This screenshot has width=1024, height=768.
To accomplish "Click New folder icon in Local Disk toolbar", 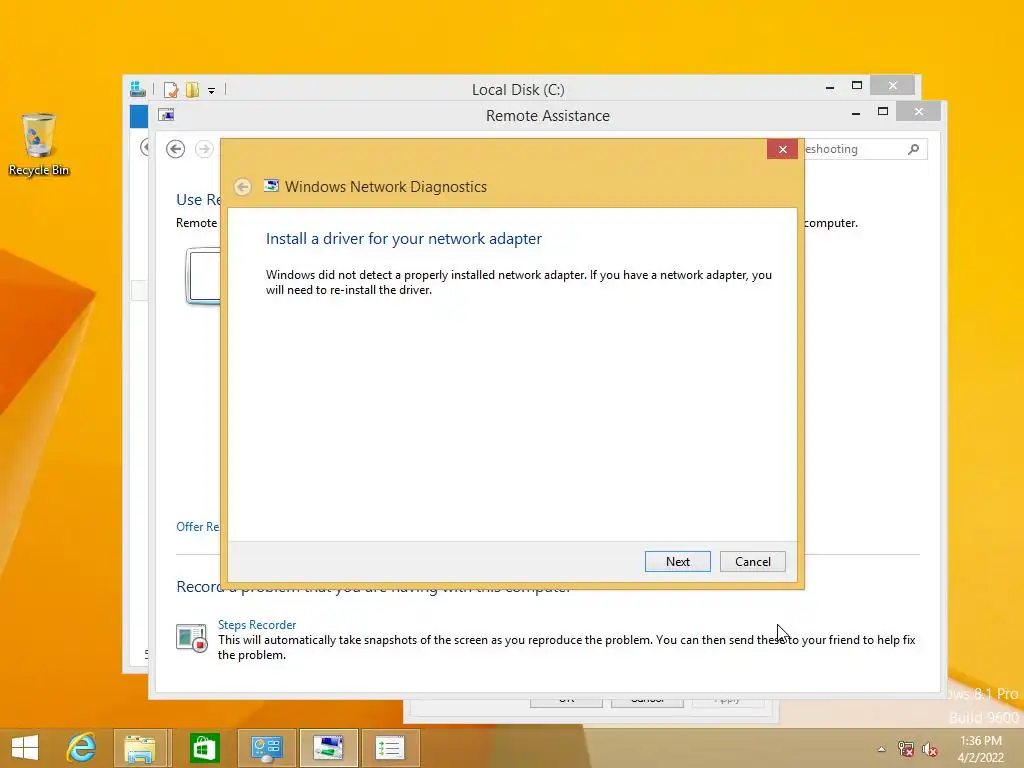I will (192, 89).
